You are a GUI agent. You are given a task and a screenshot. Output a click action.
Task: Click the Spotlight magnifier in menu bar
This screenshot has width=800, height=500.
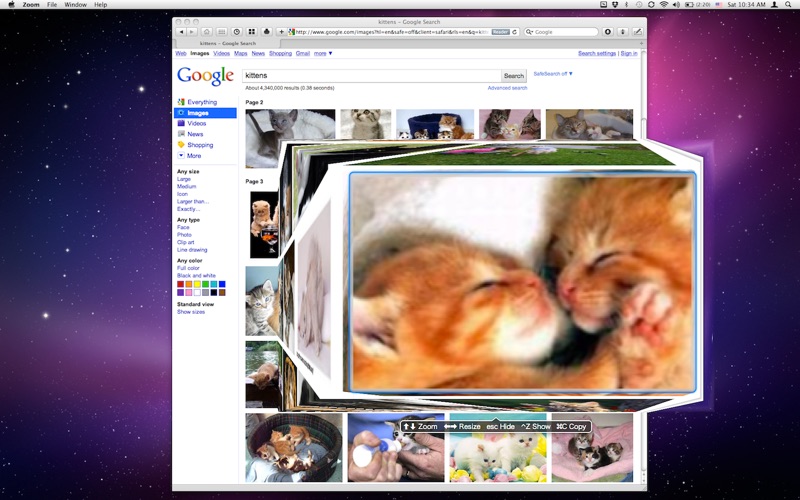(790, 5)
